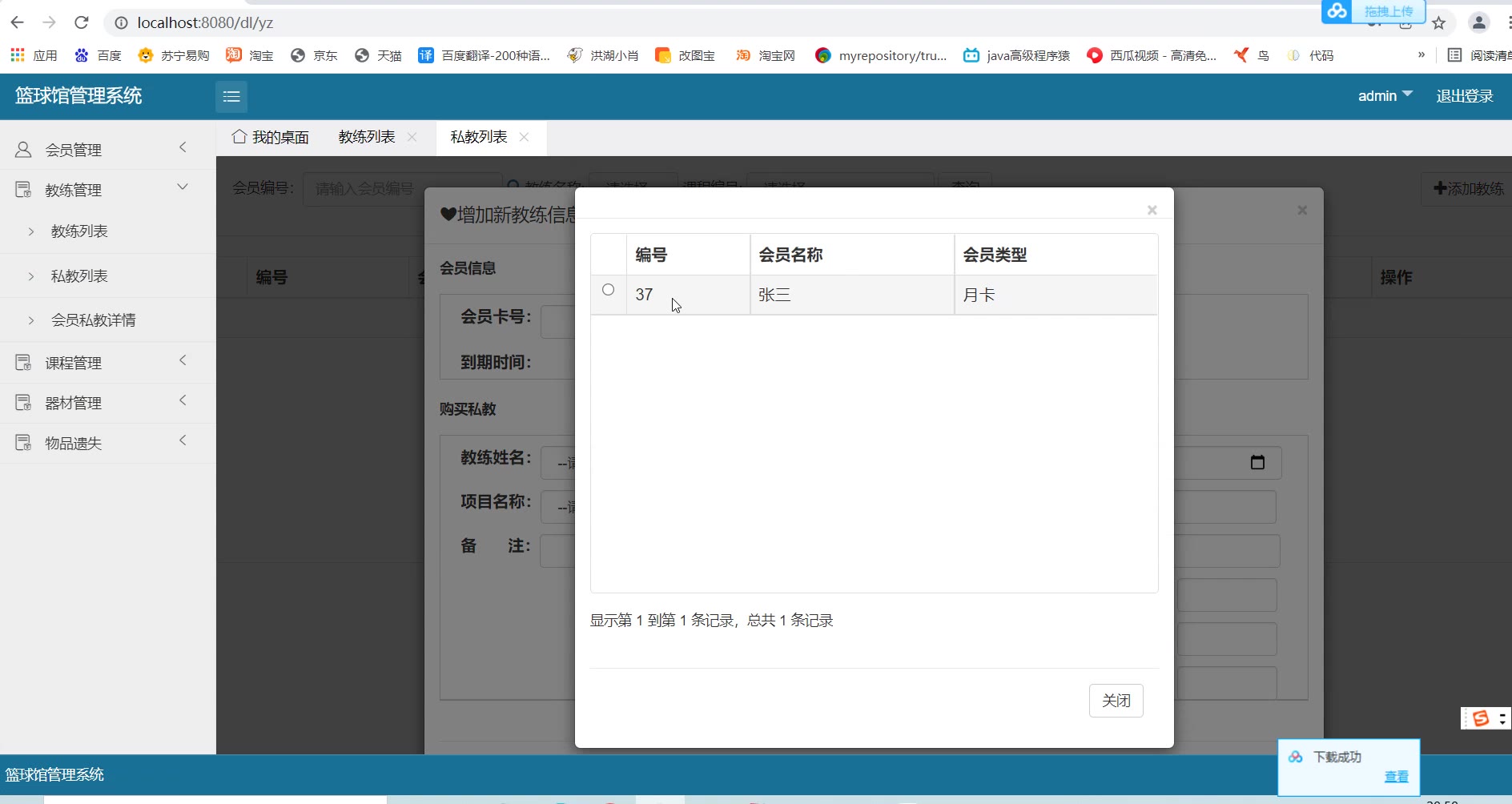Open the admin user dropdown

tap(1385, 96)
